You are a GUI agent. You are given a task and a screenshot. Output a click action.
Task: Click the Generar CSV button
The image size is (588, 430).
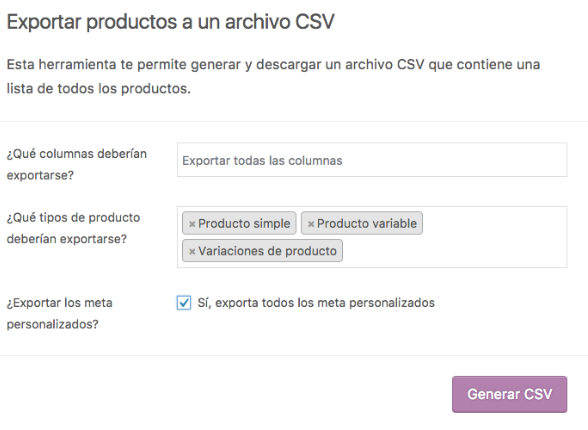coord(509,394)
